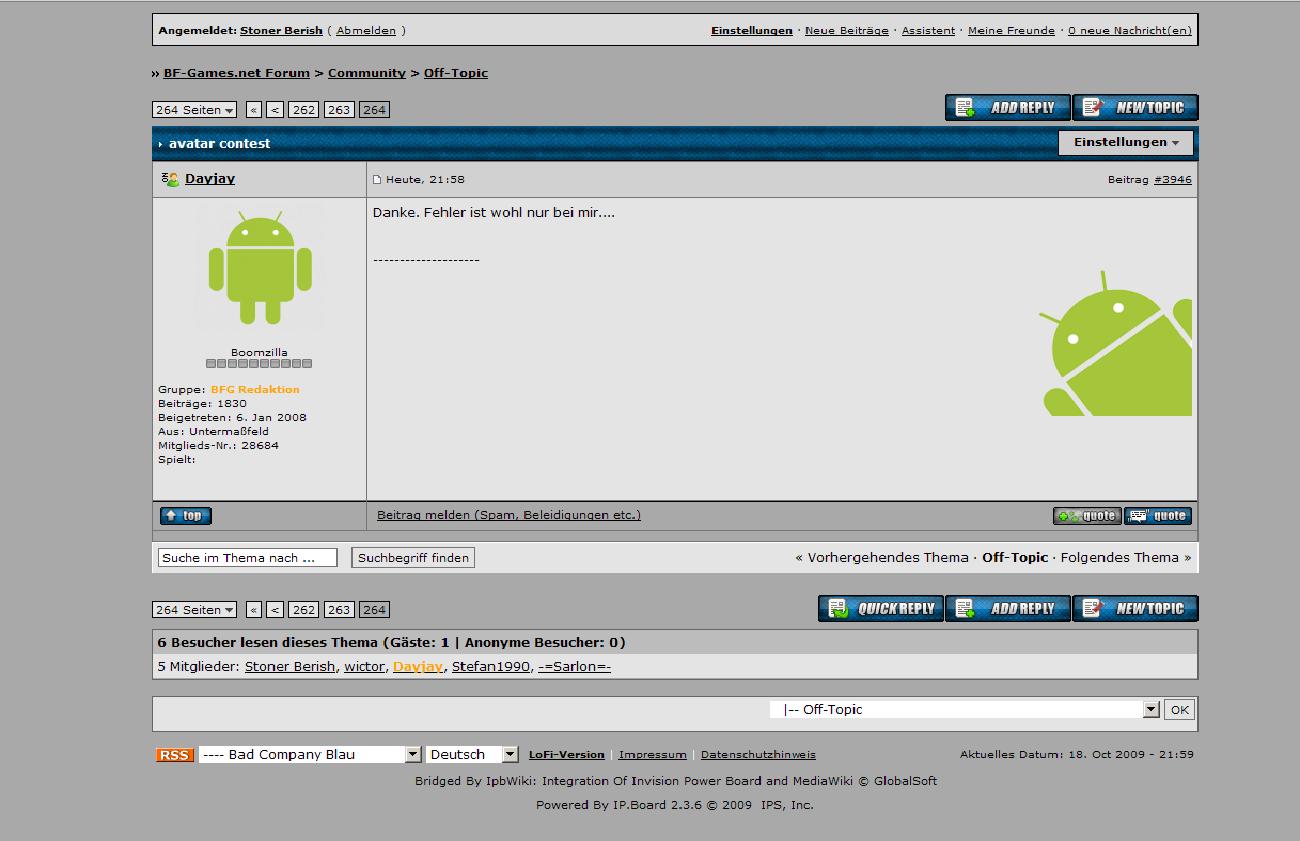Select current page 264 in top pagination
The height and width of the screenshot is (841, 1300).
(x=374, y=110)
